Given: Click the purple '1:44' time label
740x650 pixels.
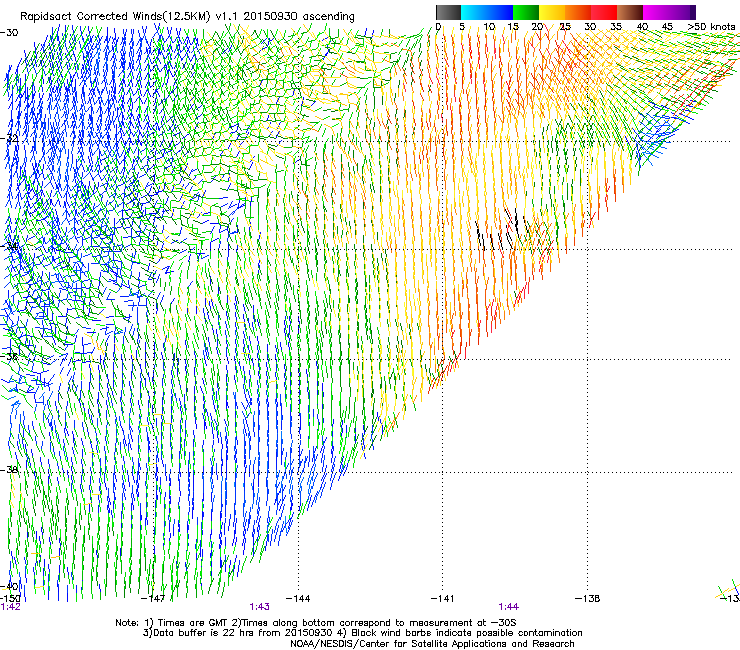Looking at the screenshot, I should 508,607.
